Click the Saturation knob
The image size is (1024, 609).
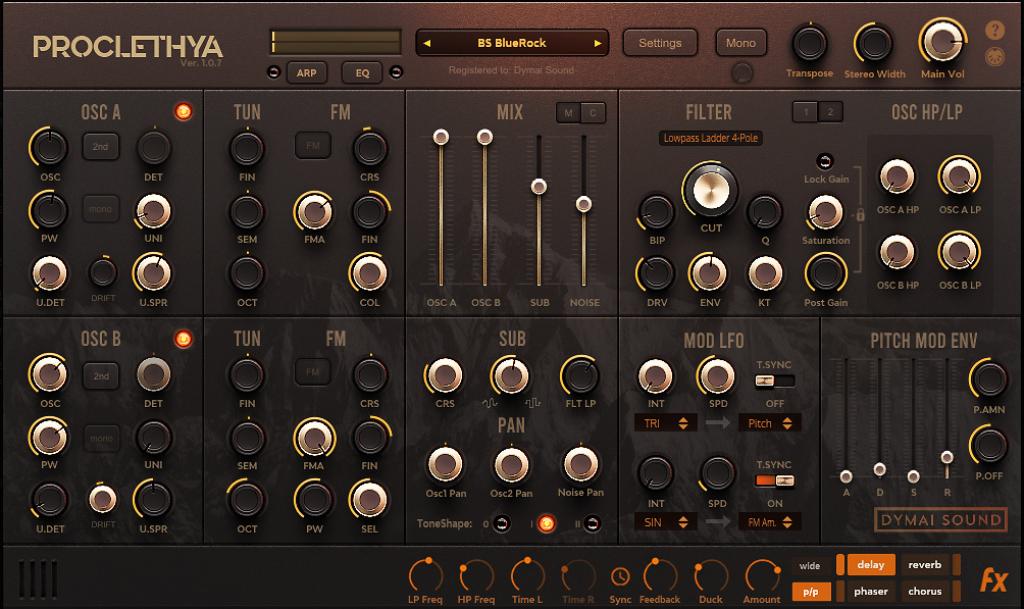pos(825,211)
